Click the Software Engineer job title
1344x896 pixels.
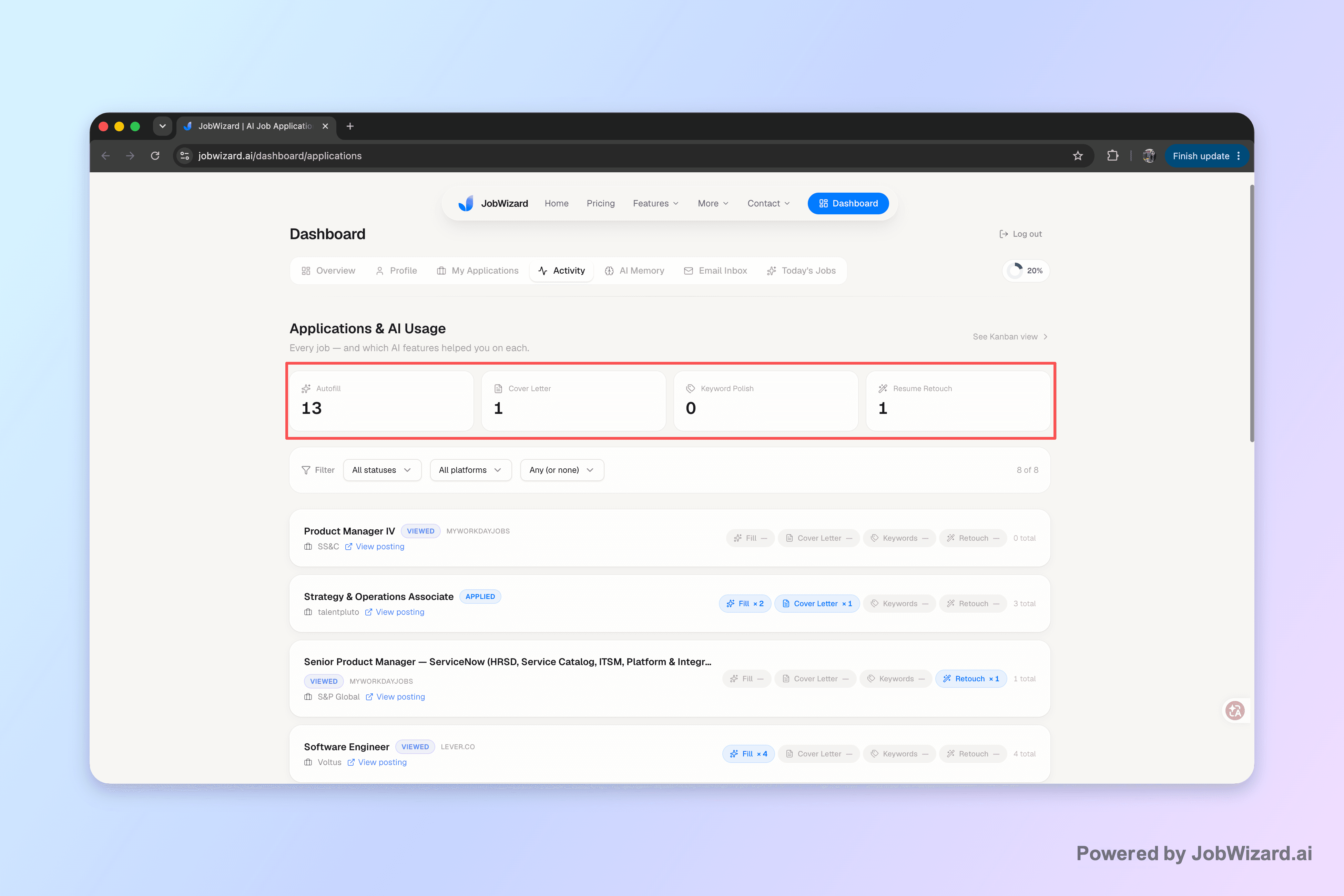point(346,747)
